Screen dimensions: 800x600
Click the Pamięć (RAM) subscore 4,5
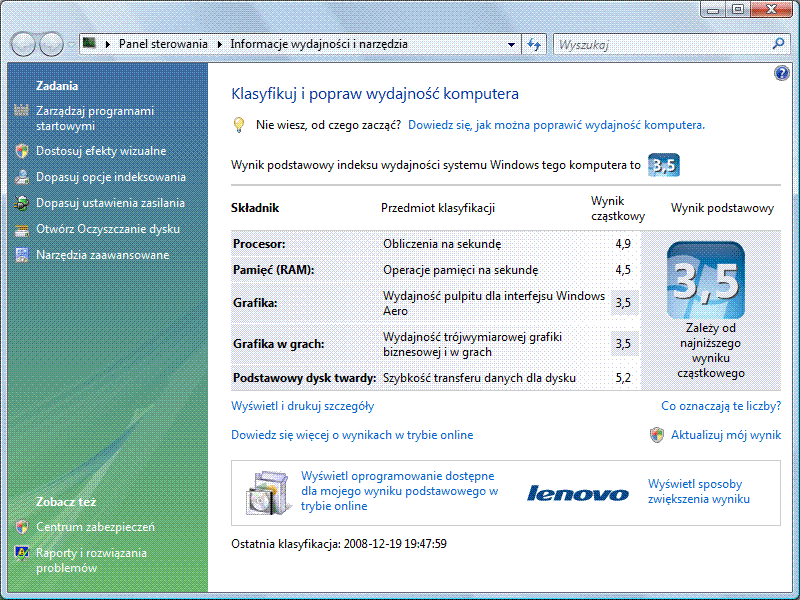623,270
